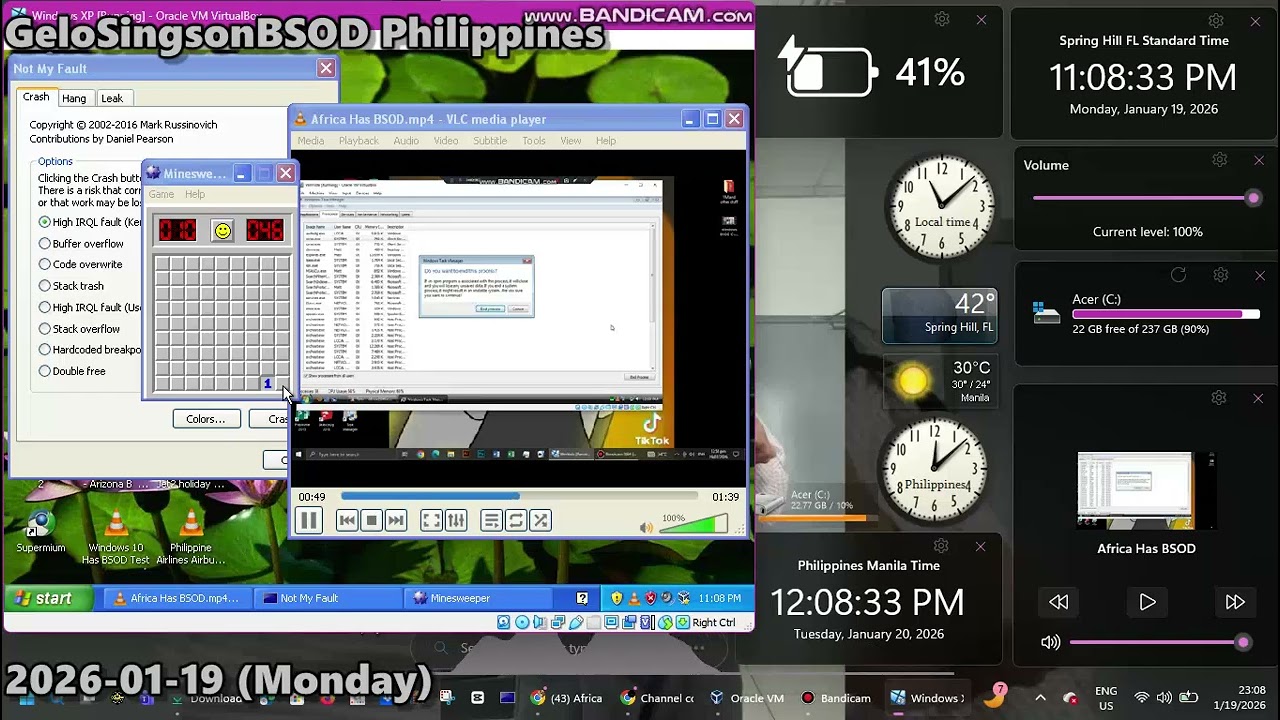
Task: Open the VLC Media menu
Action: [x=310, y=141]
